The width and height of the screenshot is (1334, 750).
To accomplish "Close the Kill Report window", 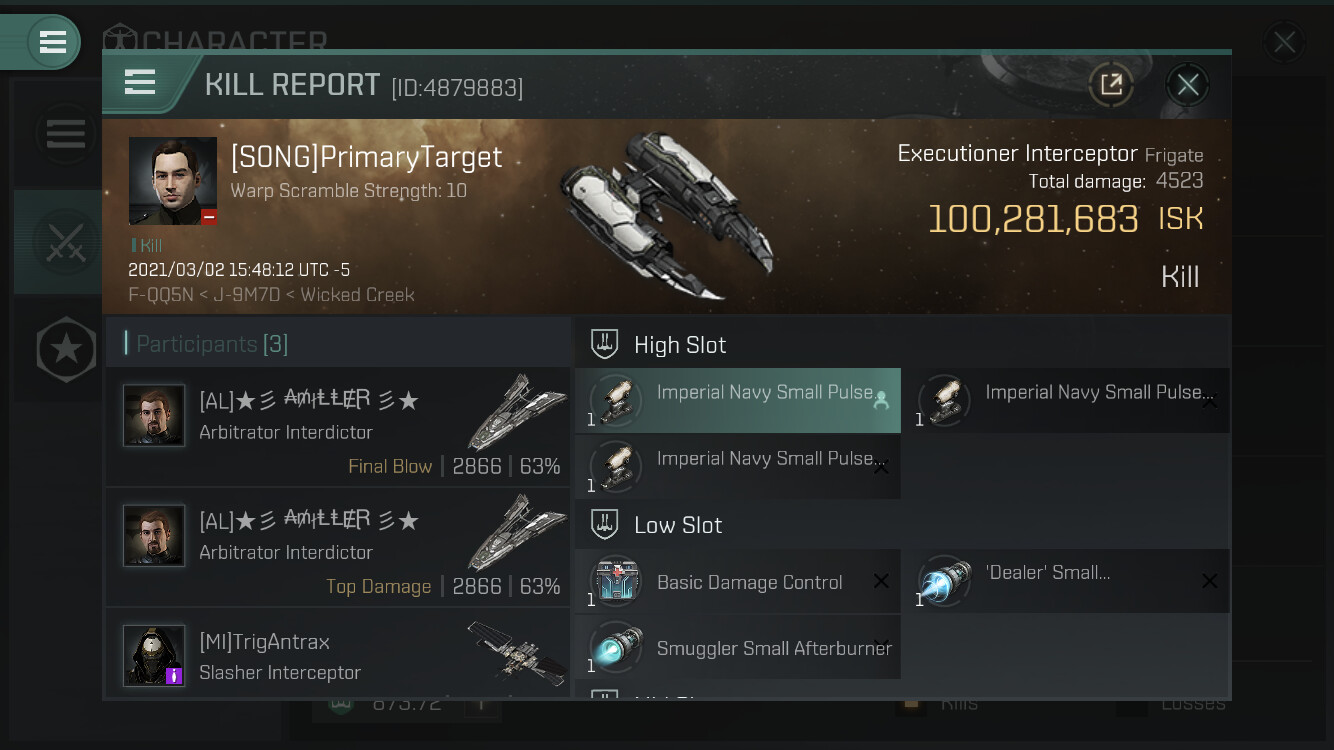I will pyautogui.click(x=1187, y=85).
